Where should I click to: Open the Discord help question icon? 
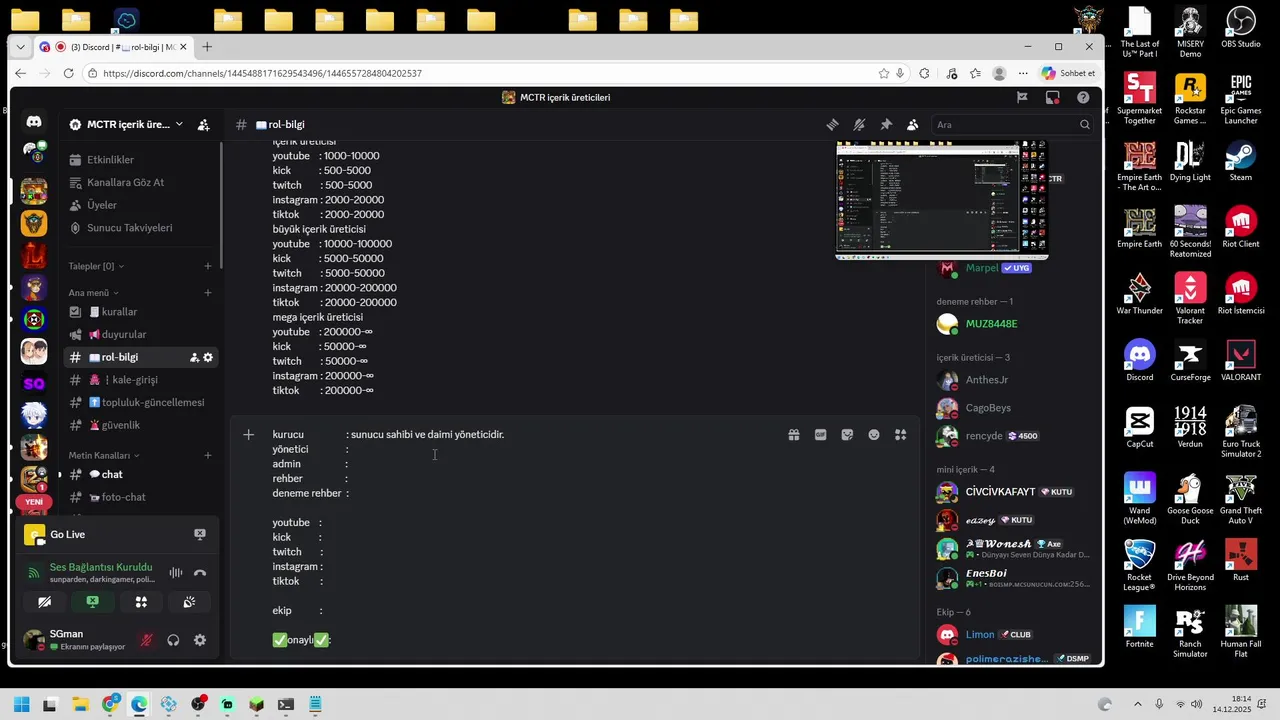tap(1083, 97)
